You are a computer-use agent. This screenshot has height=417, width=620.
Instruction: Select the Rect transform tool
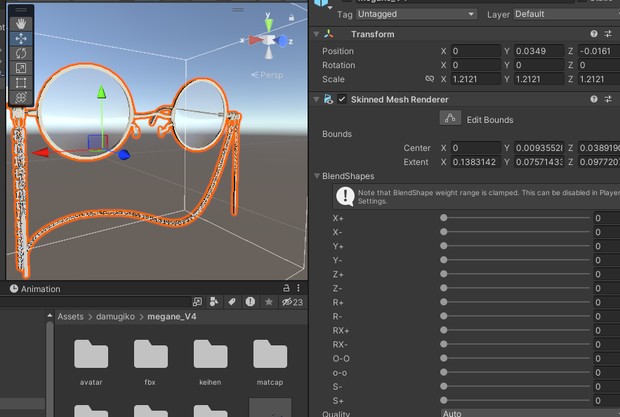point(21,83)
